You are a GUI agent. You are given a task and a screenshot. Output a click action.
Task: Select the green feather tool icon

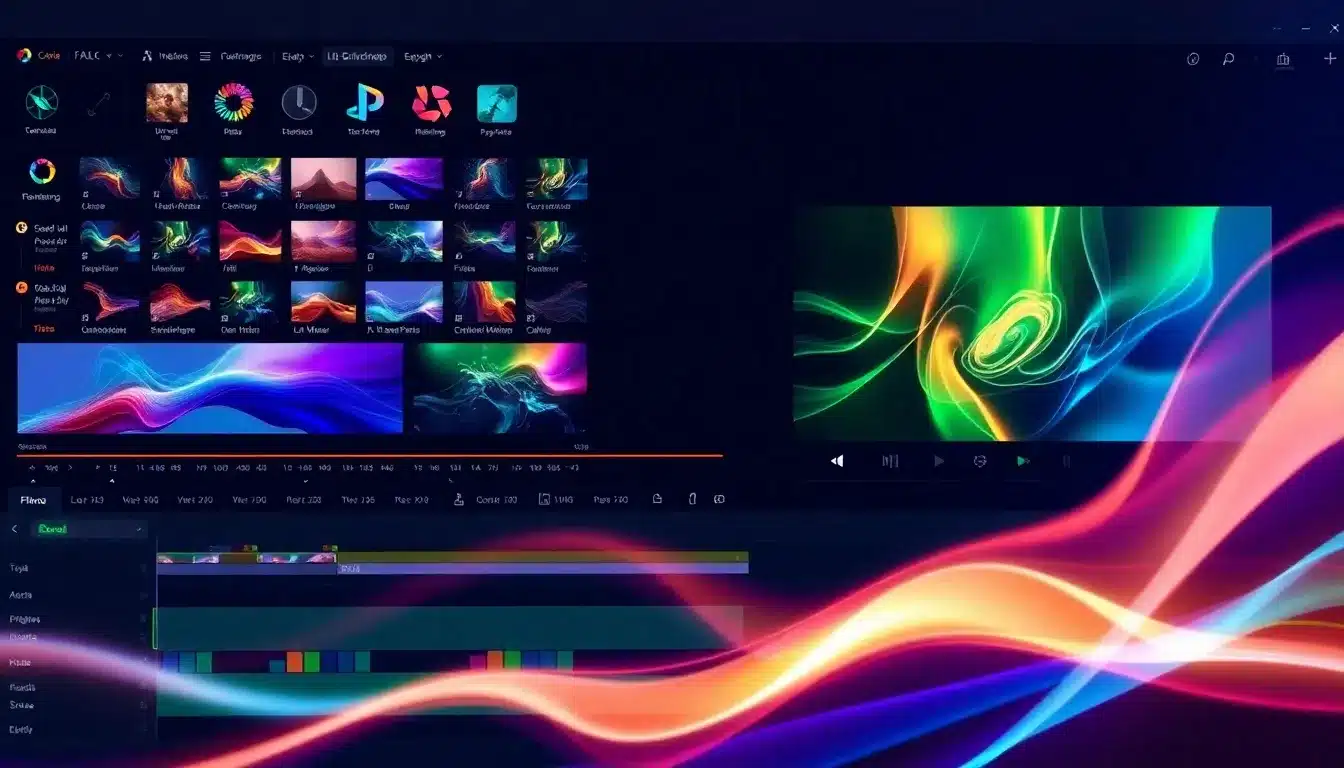[41, 105]
